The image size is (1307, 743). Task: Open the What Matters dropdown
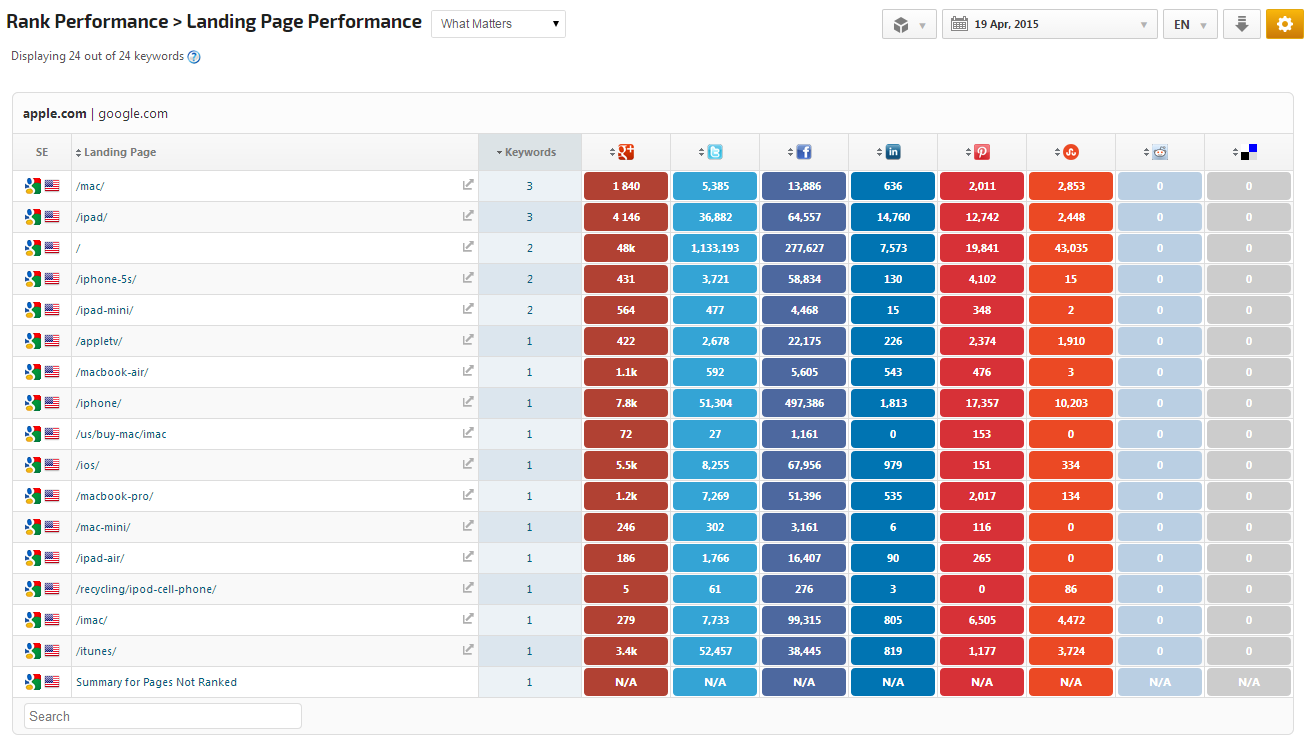498,24
